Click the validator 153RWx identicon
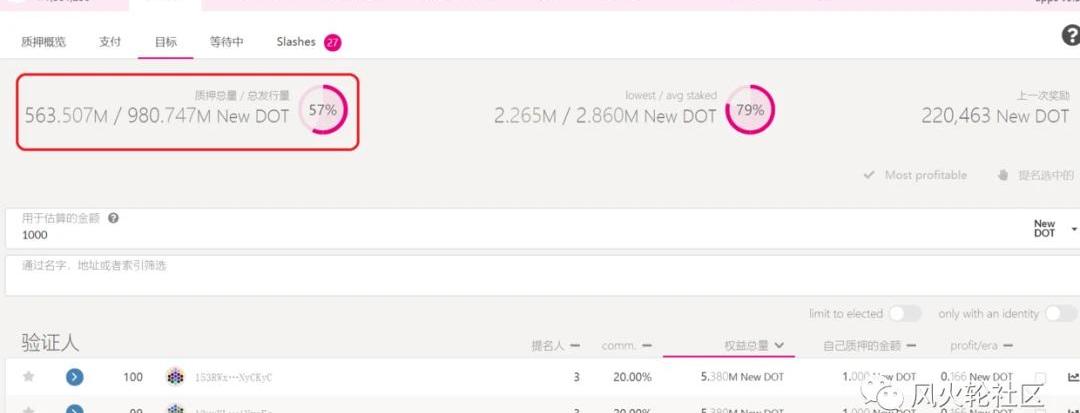1080x413 pixels. click(x=175, y=377)
